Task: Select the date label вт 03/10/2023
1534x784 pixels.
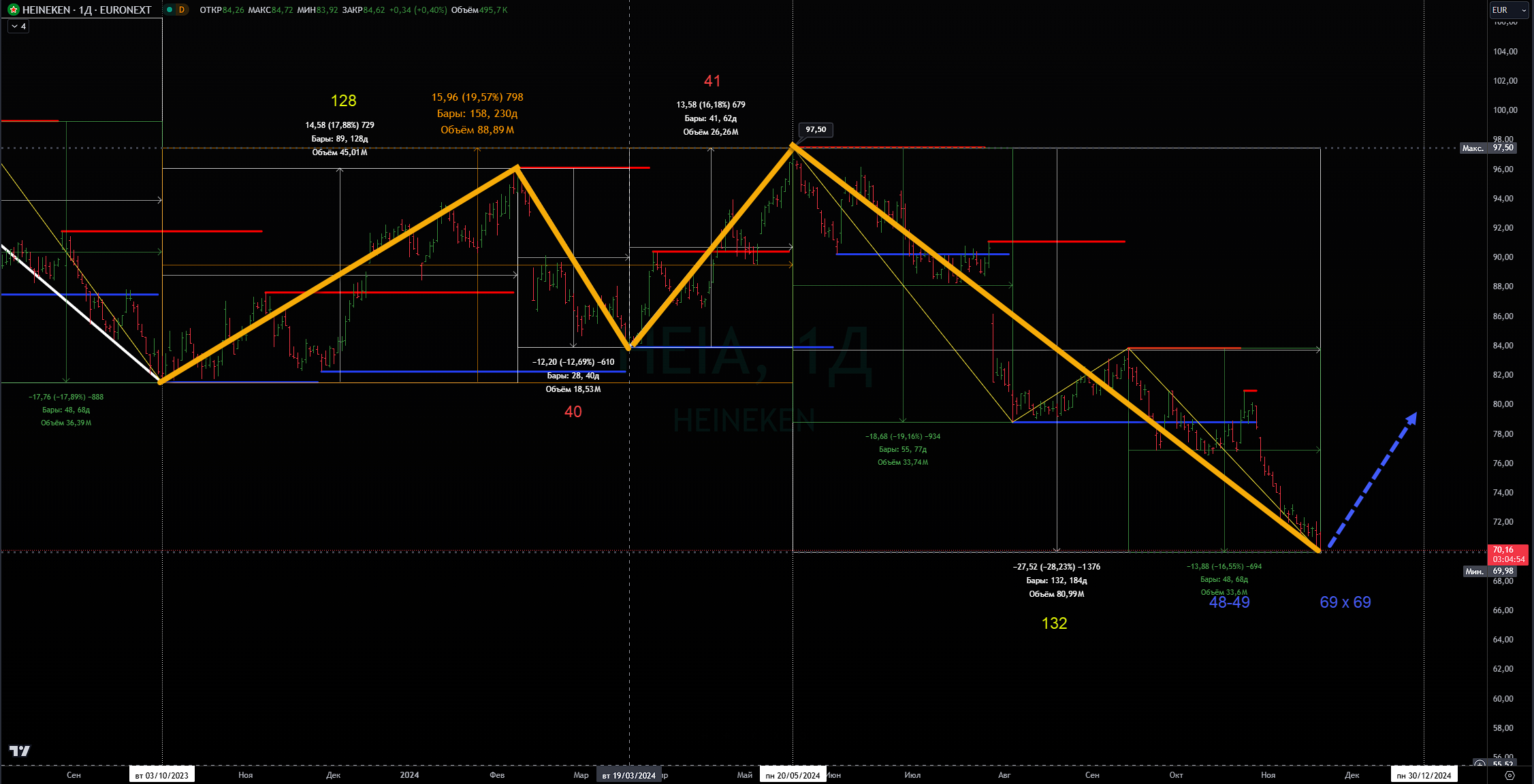Action: pos(162,775)
